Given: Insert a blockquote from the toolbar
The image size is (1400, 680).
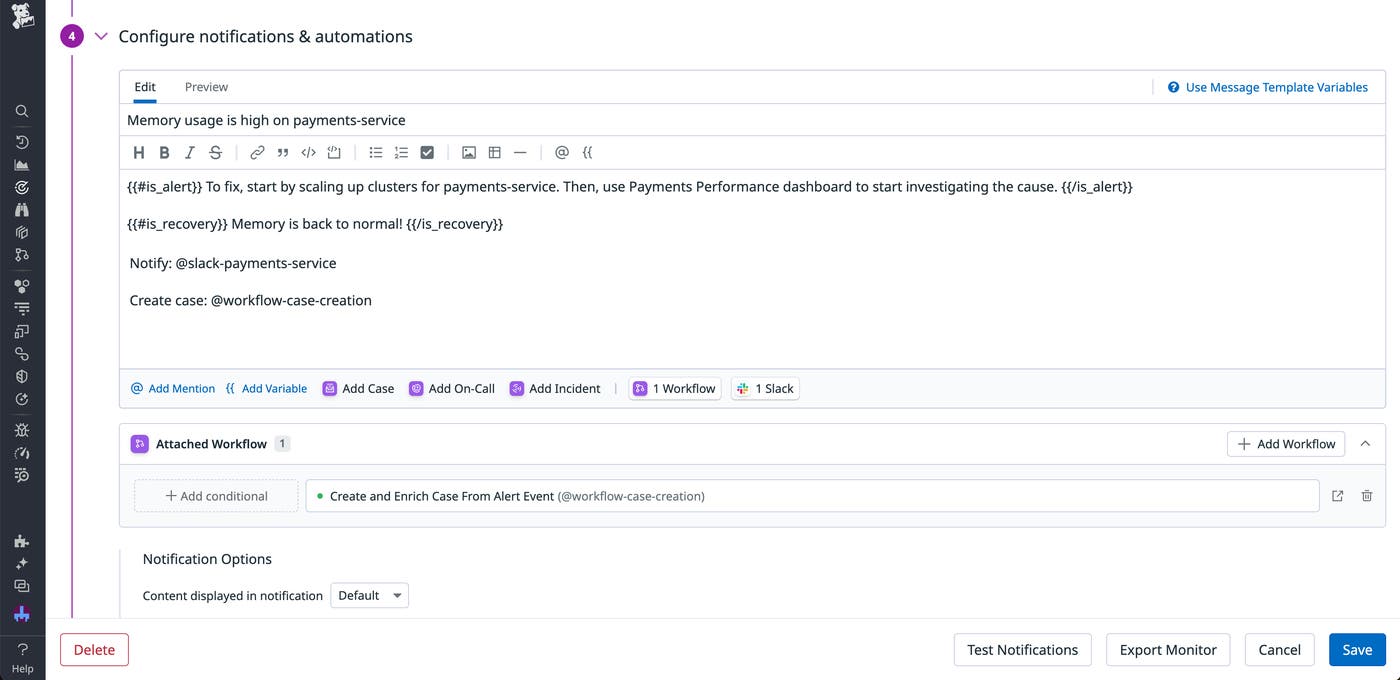Looking at the screenshot, I should (282, 152).
